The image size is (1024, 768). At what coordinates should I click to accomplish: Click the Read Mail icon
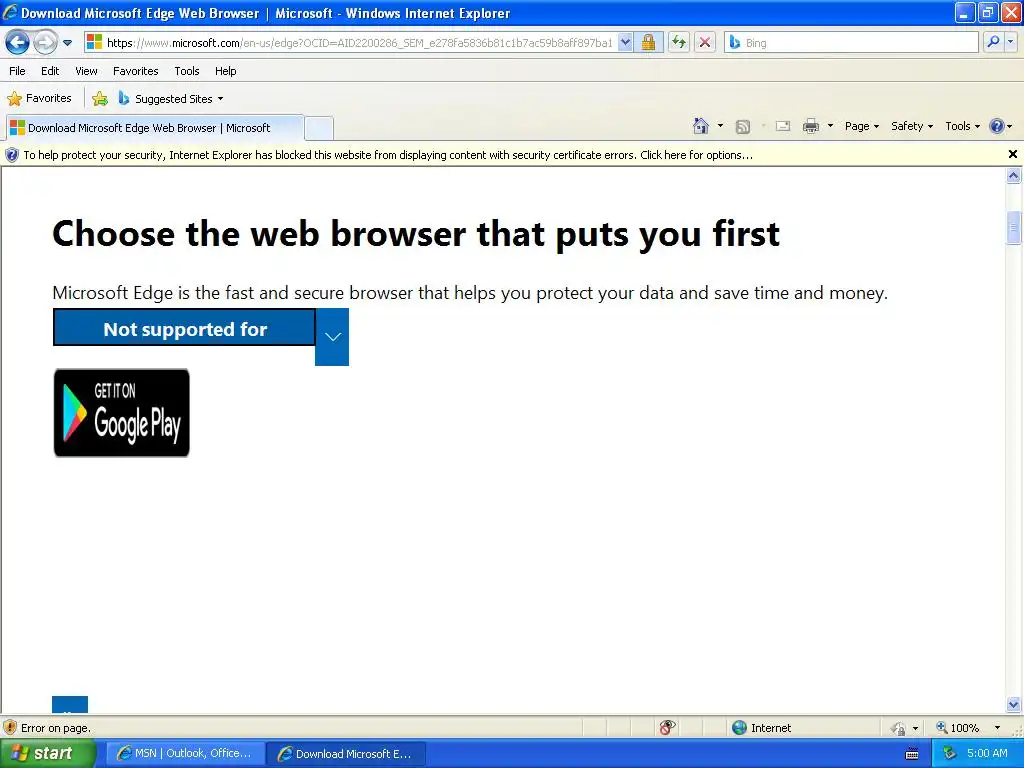coord(783,126)
